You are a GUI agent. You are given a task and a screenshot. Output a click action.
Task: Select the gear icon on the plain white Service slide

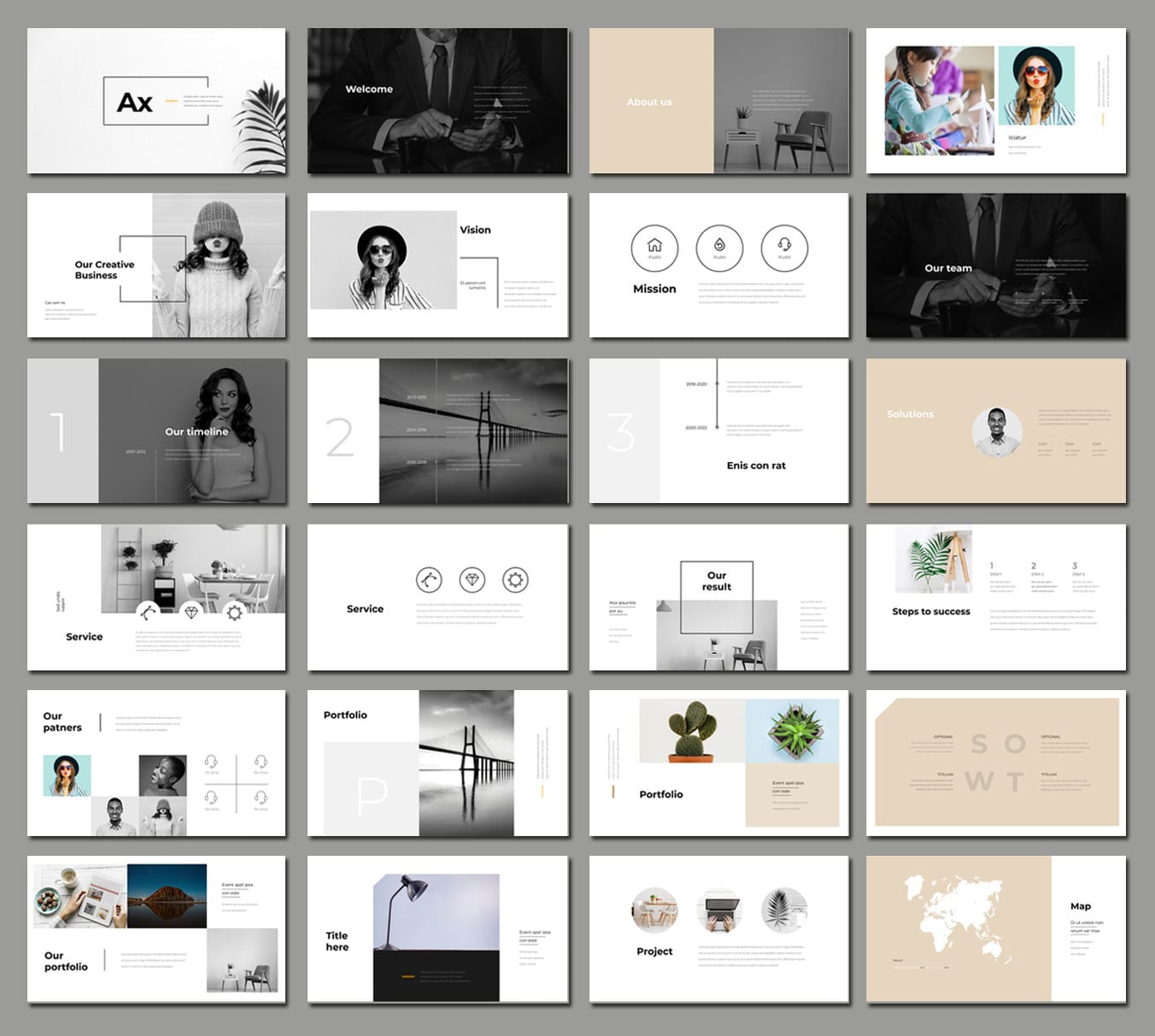pos(515,580)
